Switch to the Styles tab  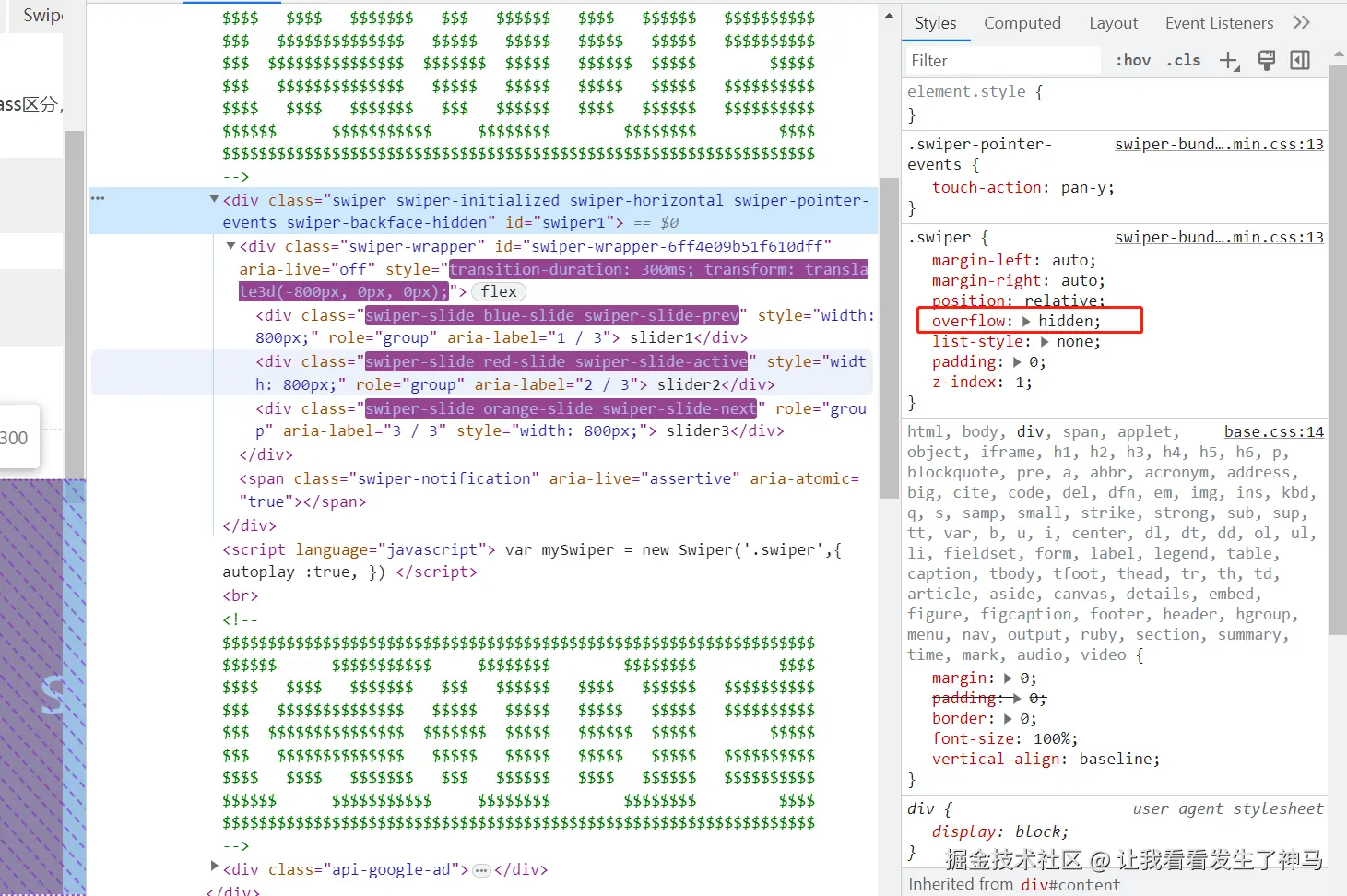pyautogui.click(x=936, y=23)
